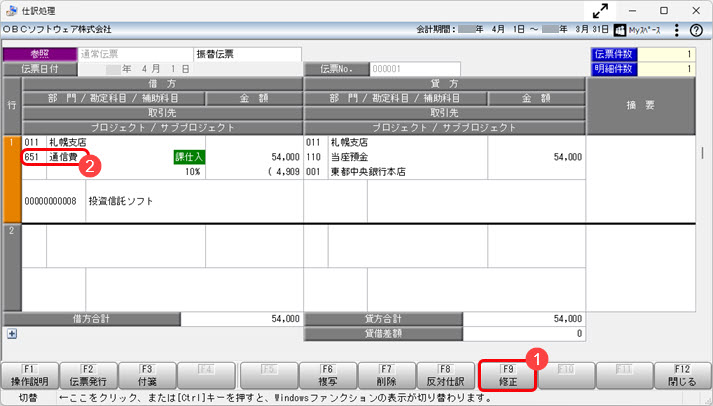
Task: Select credit account 110 当座預金
Action: [337, 157]
